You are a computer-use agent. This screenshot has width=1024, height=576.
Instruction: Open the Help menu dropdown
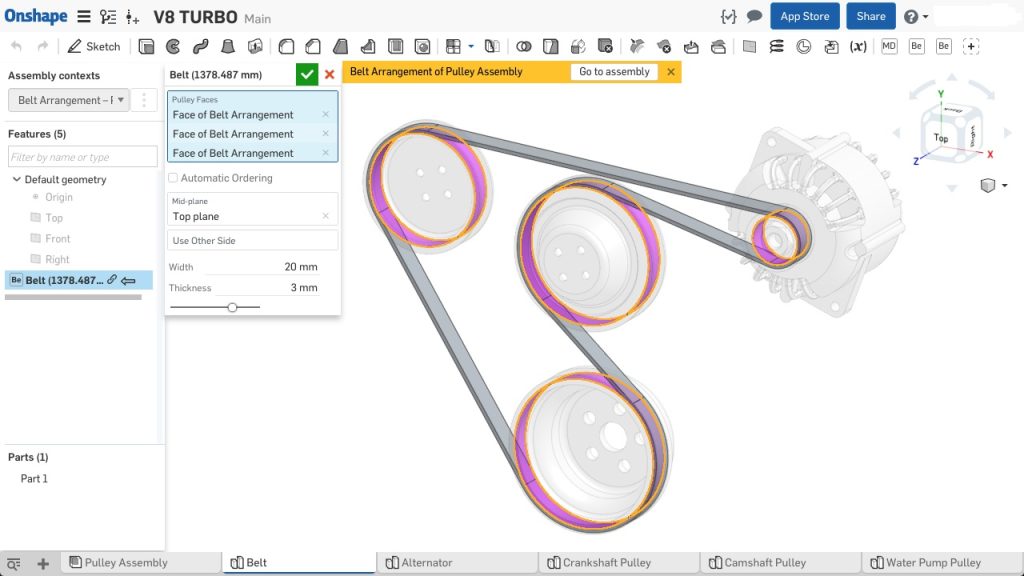tap(916, 17)
